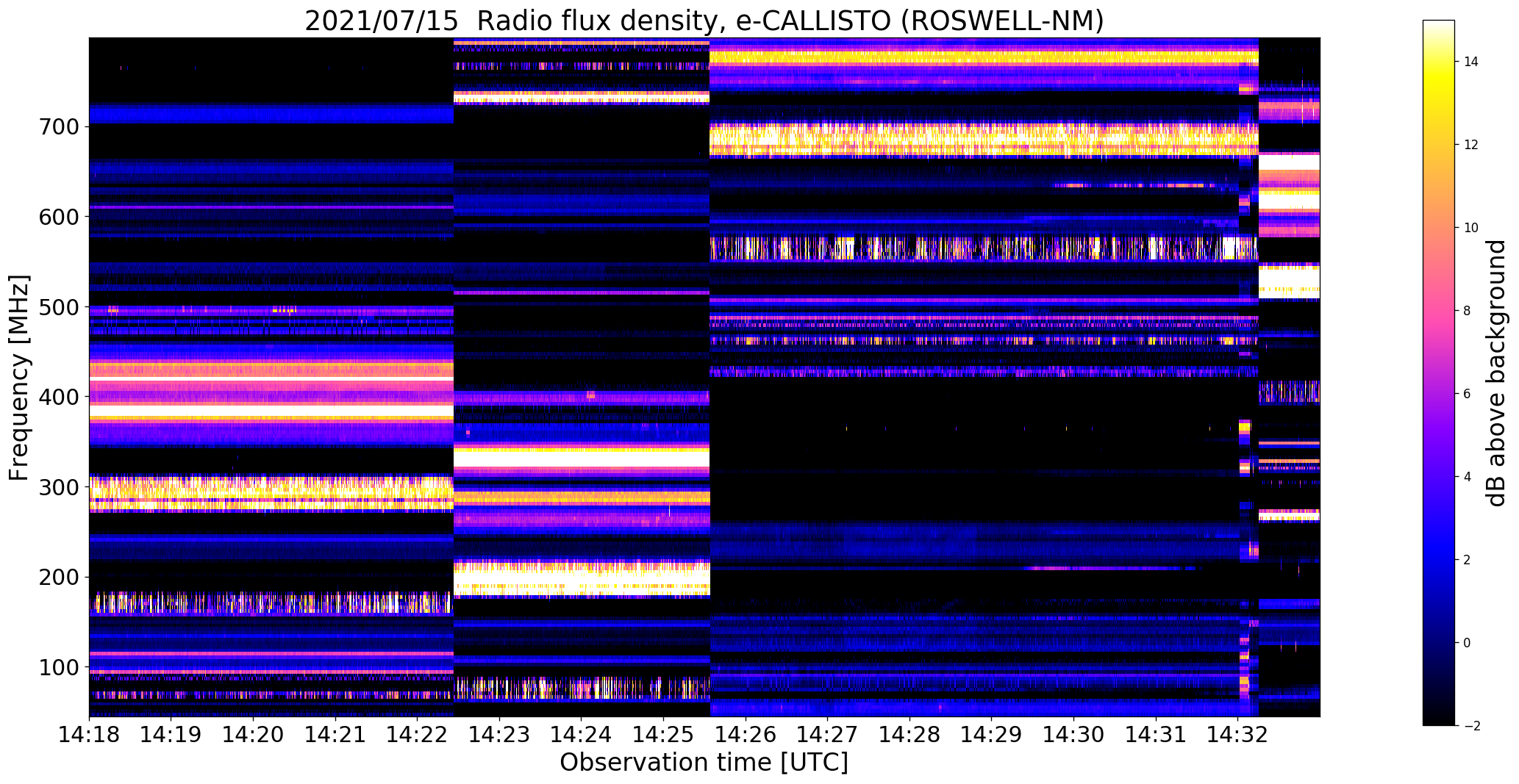Click the 500 MHz frequency tick label
The height and width of the screenshot is (784, 1519).
(58, 307)
